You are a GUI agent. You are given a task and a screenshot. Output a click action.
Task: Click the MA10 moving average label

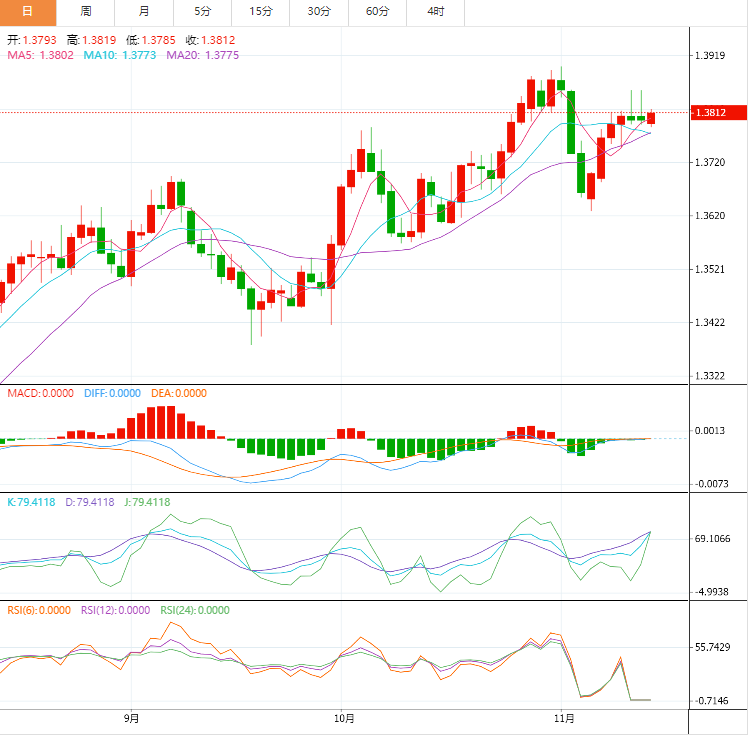(x=118, y=56)
